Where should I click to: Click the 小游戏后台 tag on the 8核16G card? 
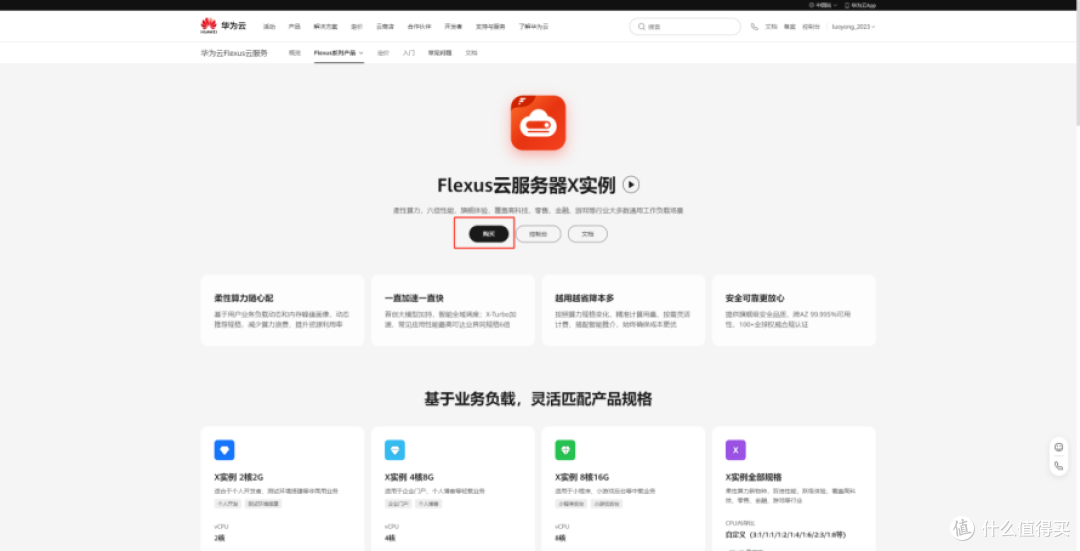click(x=607, y=503)
